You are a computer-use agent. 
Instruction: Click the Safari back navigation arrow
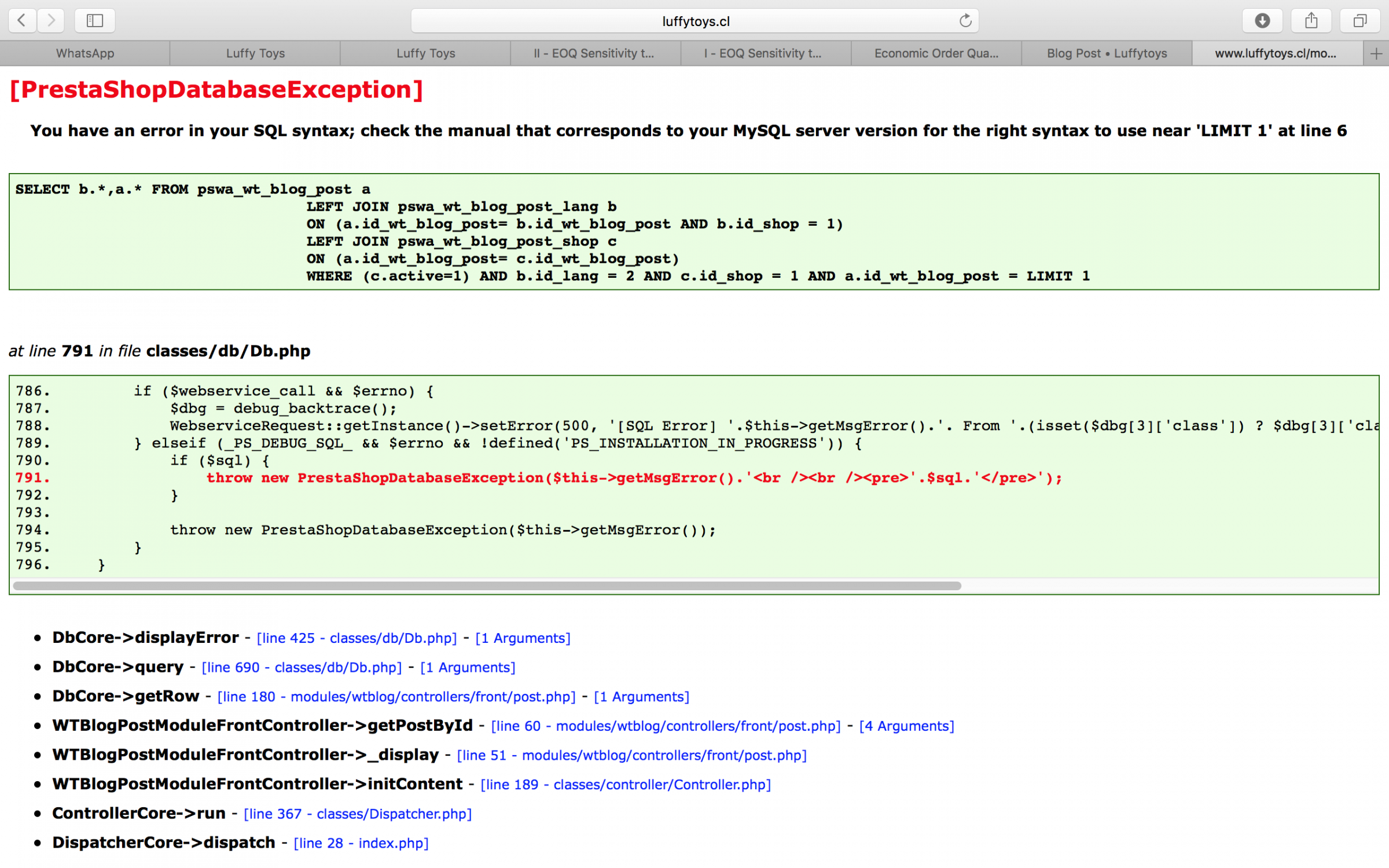click(x=22, y=21)
